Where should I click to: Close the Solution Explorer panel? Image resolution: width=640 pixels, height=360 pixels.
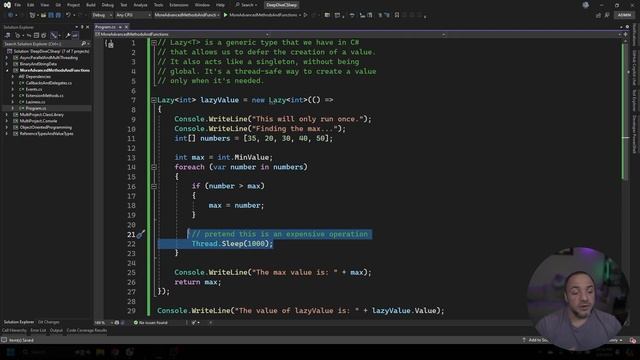[87, 27]
